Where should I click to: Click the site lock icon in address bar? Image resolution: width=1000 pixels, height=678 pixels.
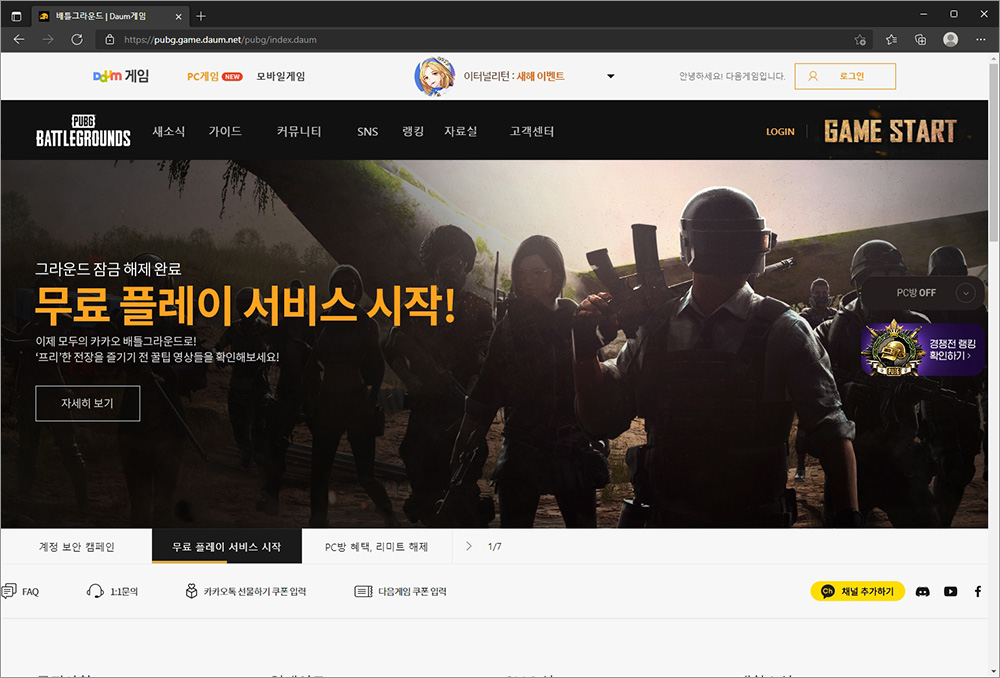(110, 40)
